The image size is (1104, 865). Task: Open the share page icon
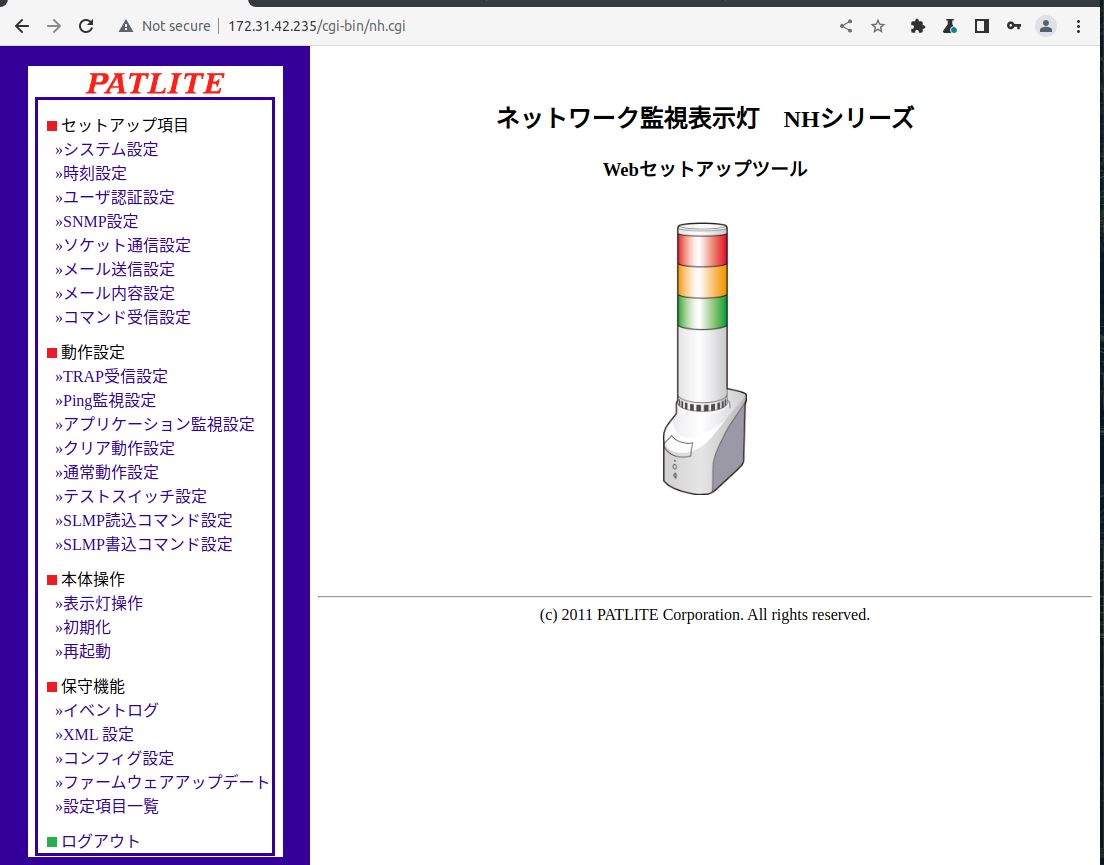coord(846,26)
